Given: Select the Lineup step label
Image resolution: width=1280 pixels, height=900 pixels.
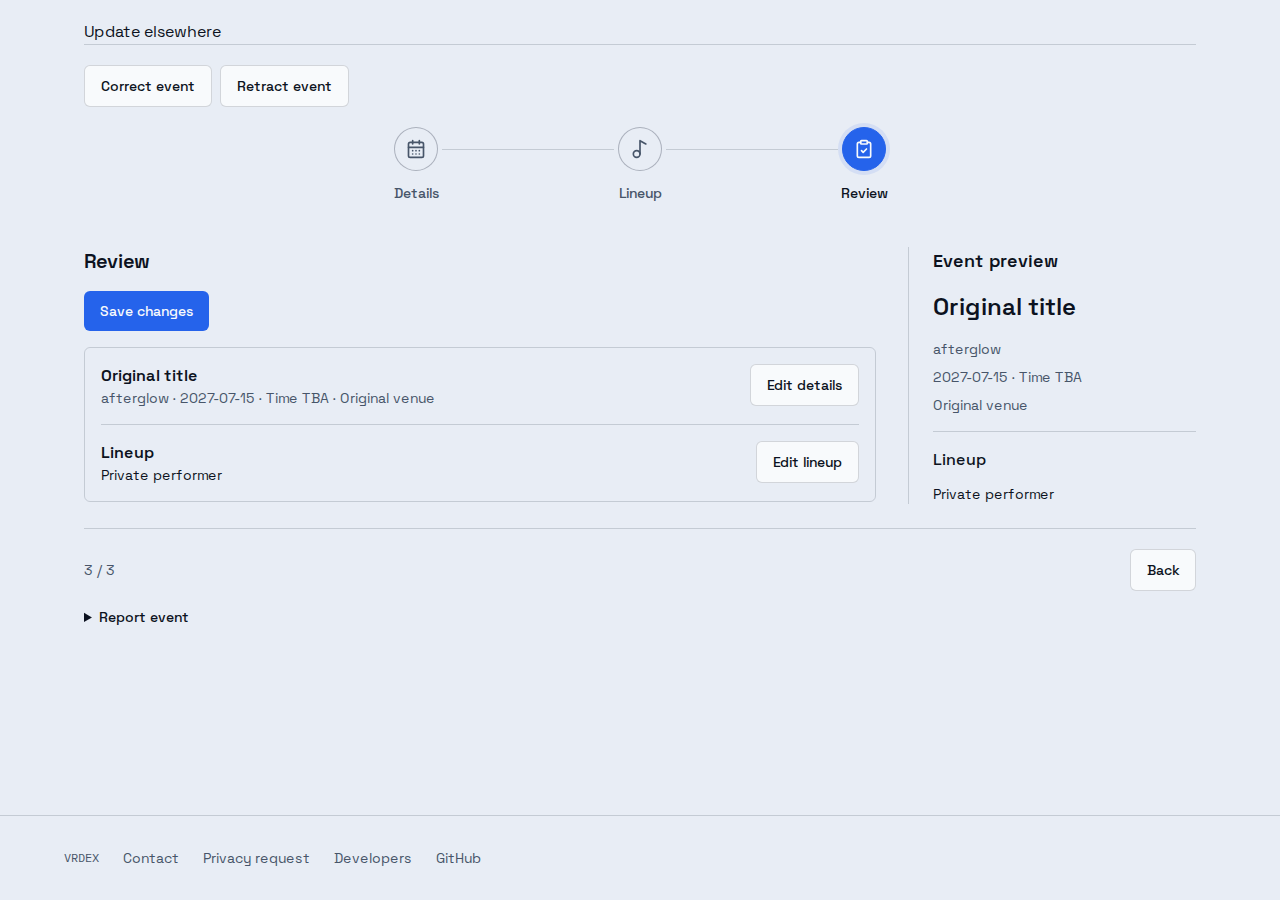Looking at the screenshot, I should point(640,193).
